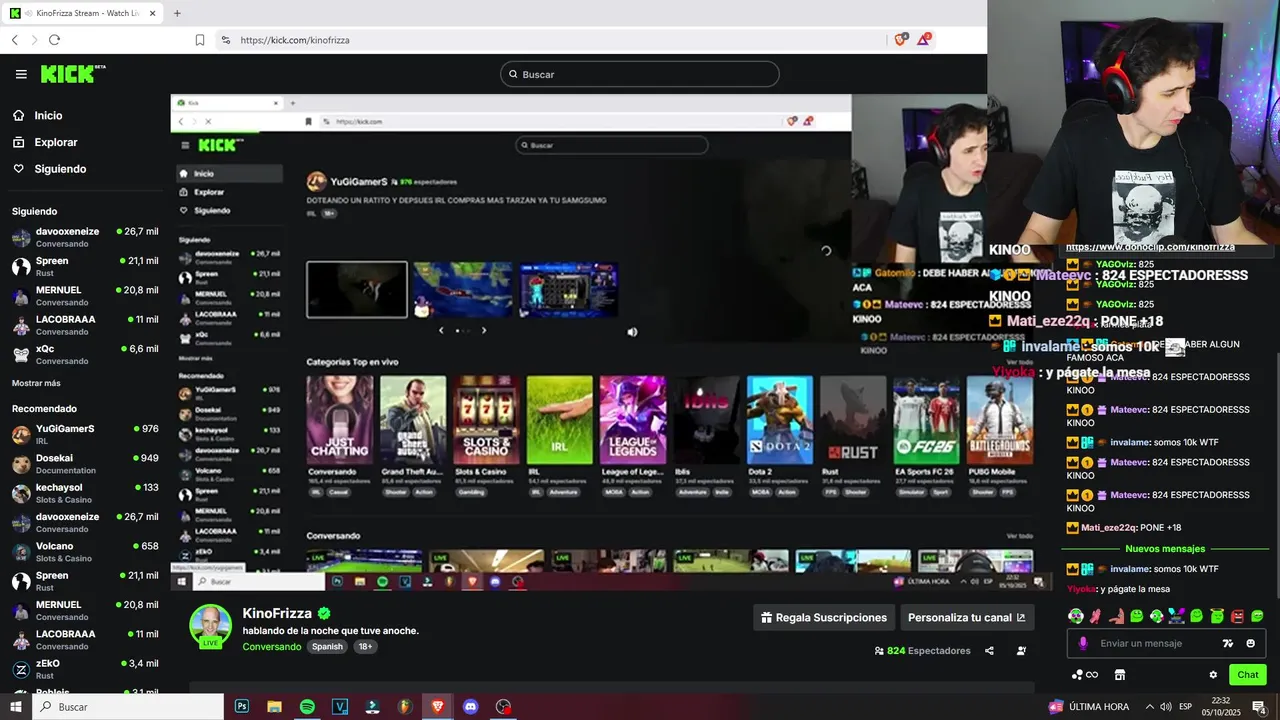The width and height of the screenshot is (1280, 720).
Task: Click the Conversando category link
Action: click(272, 647)
